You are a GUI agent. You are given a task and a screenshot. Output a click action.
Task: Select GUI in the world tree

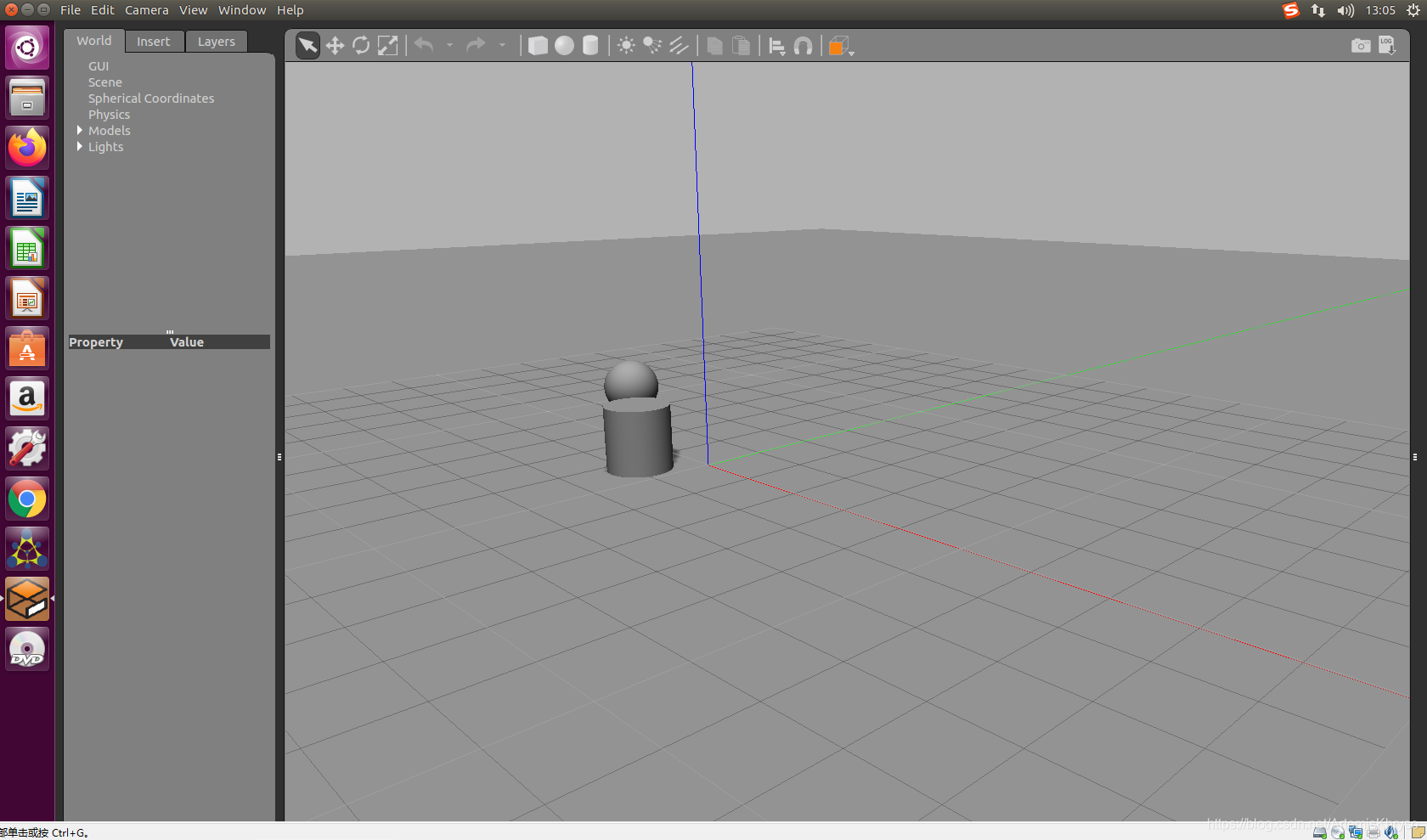pyautogui.click(x=99, y=66)
